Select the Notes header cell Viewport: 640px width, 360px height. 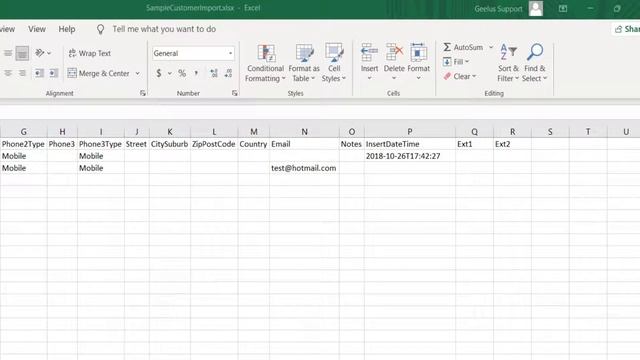351,144
